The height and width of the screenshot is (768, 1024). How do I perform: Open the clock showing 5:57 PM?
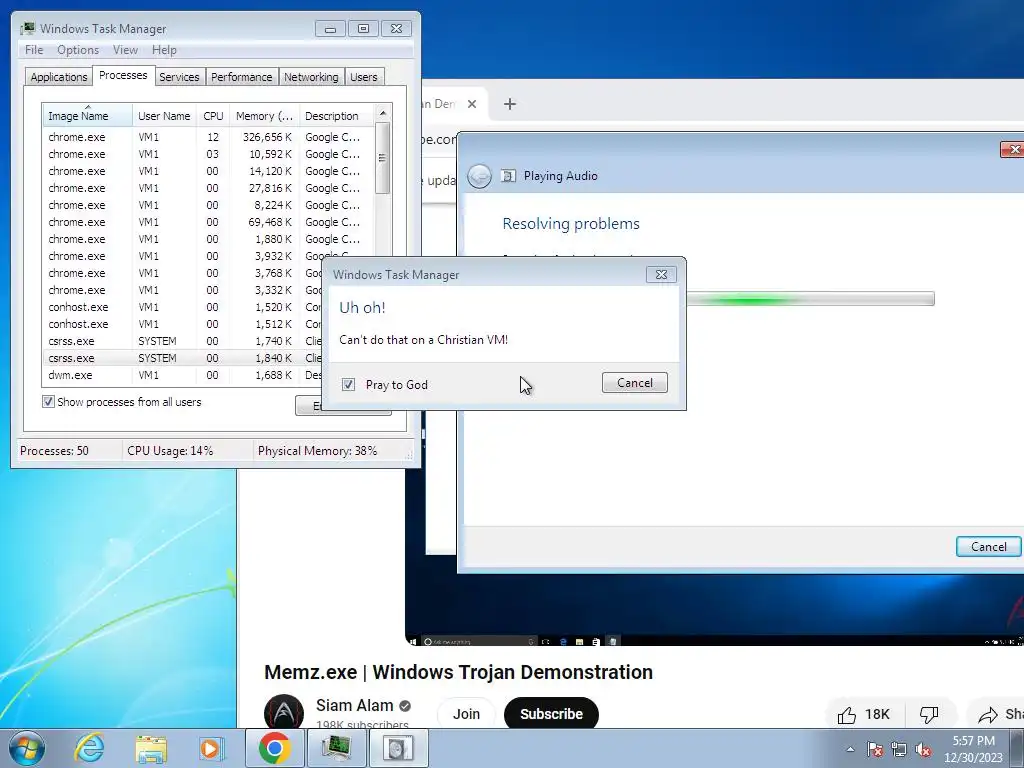click(973, 749)
